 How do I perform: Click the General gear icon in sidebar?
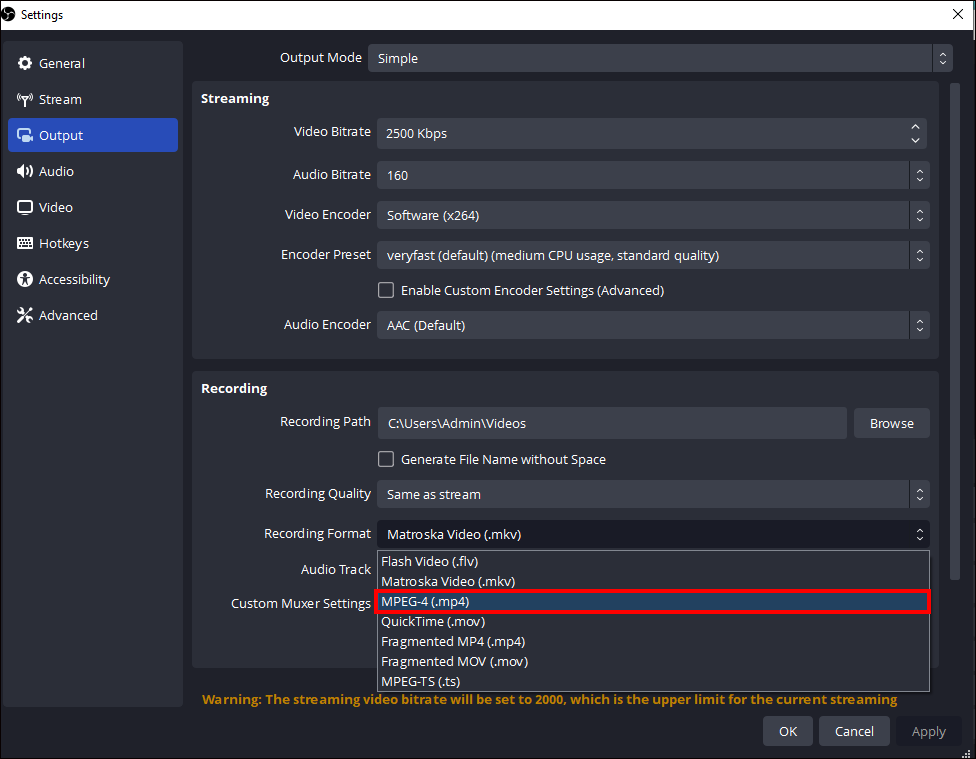25,64
